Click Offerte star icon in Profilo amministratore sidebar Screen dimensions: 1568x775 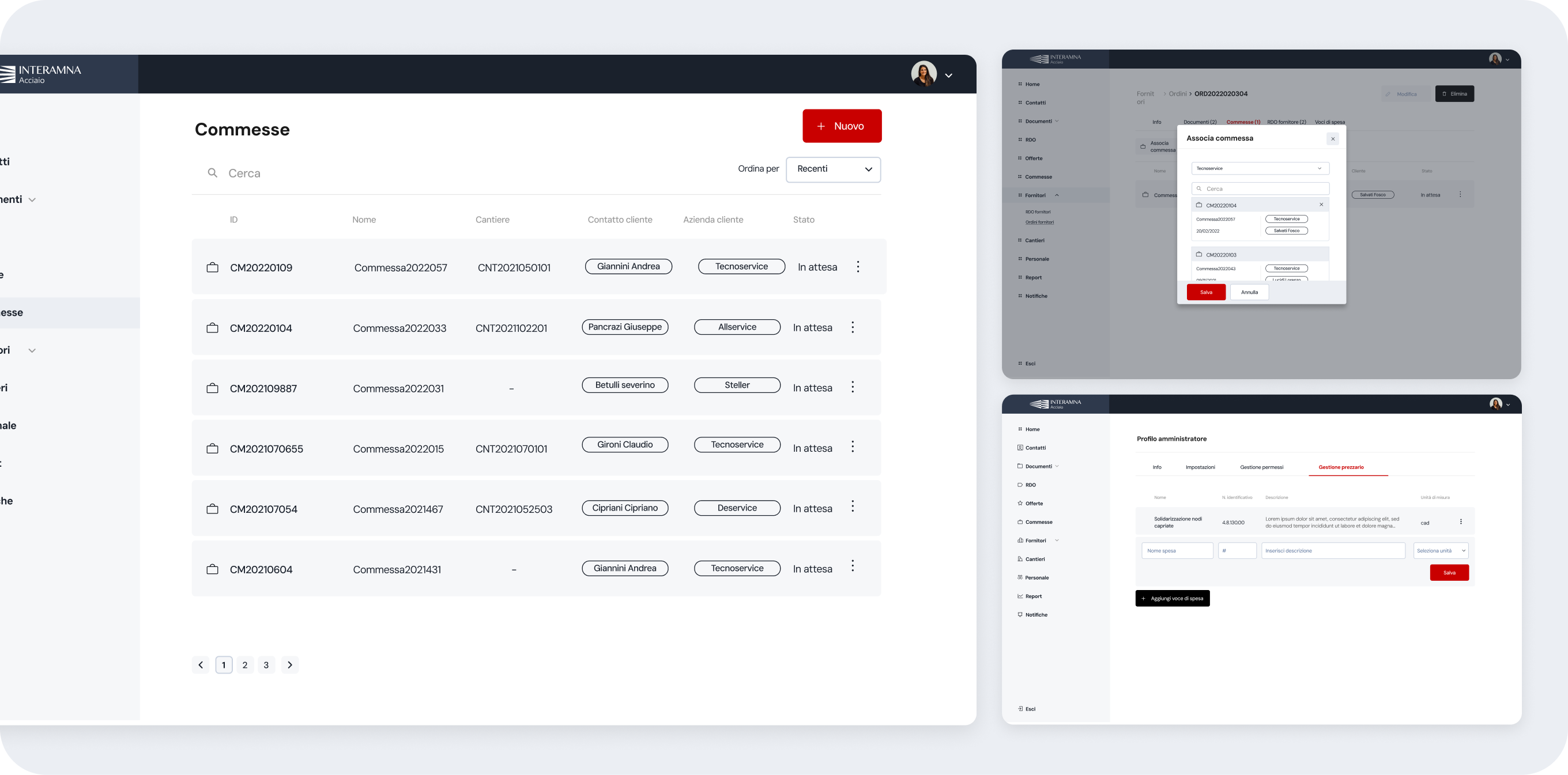(1020, 503)
